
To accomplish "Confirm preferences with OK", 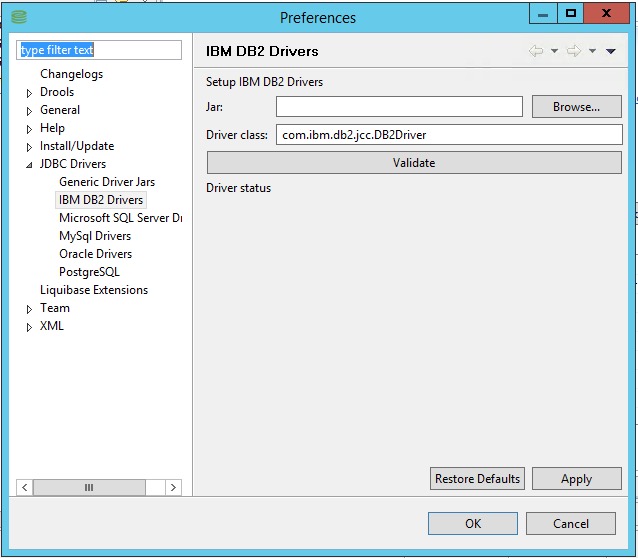I will 473,523.
